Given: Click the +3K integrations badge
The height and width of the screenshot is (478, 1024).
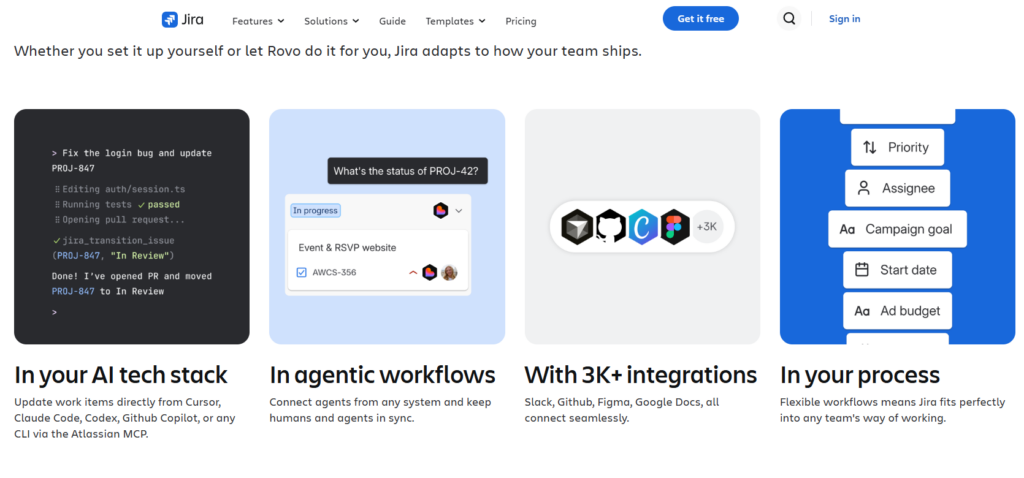Looking at the screenshot, I should coord(707,227).
